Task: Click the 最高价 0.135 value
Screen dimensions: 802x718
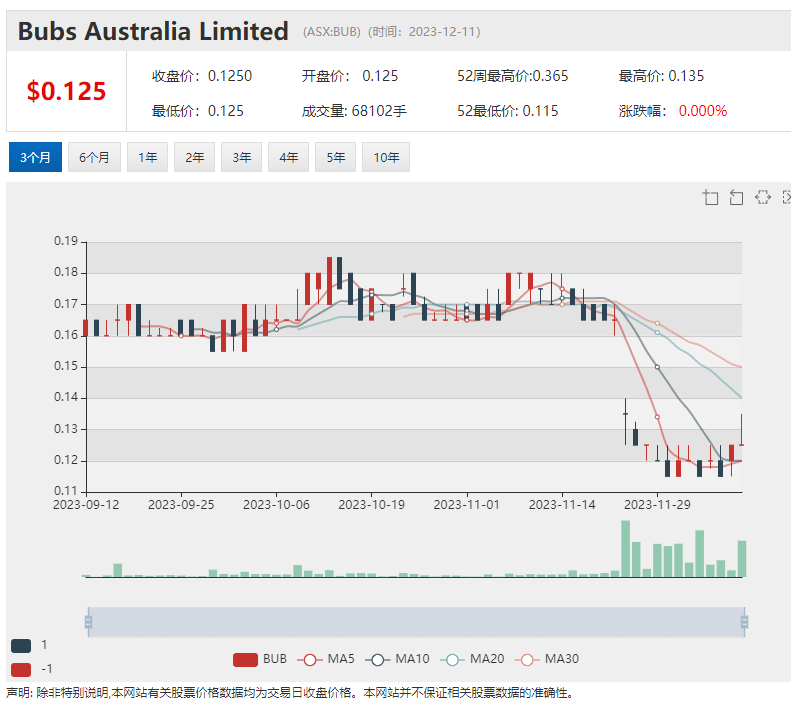Action: (x=686, y=76)
